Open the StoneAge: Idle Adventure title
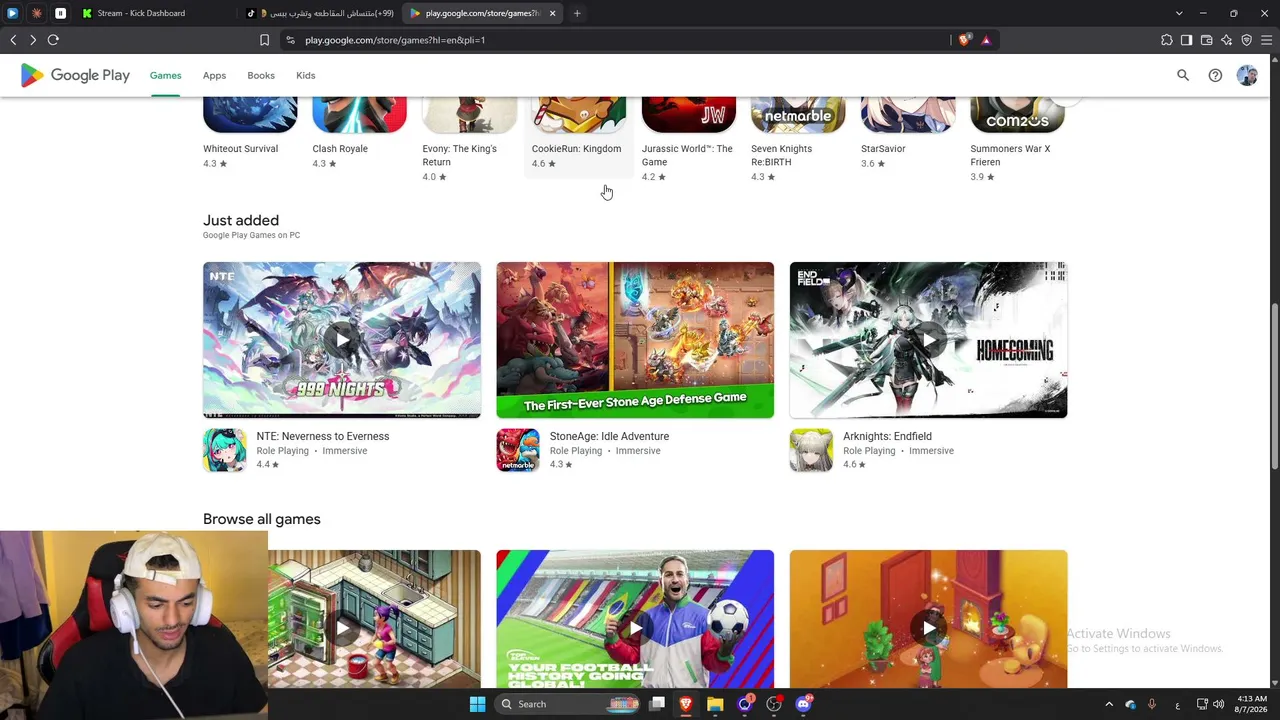 pyautogui.click(x=609, y=436)
